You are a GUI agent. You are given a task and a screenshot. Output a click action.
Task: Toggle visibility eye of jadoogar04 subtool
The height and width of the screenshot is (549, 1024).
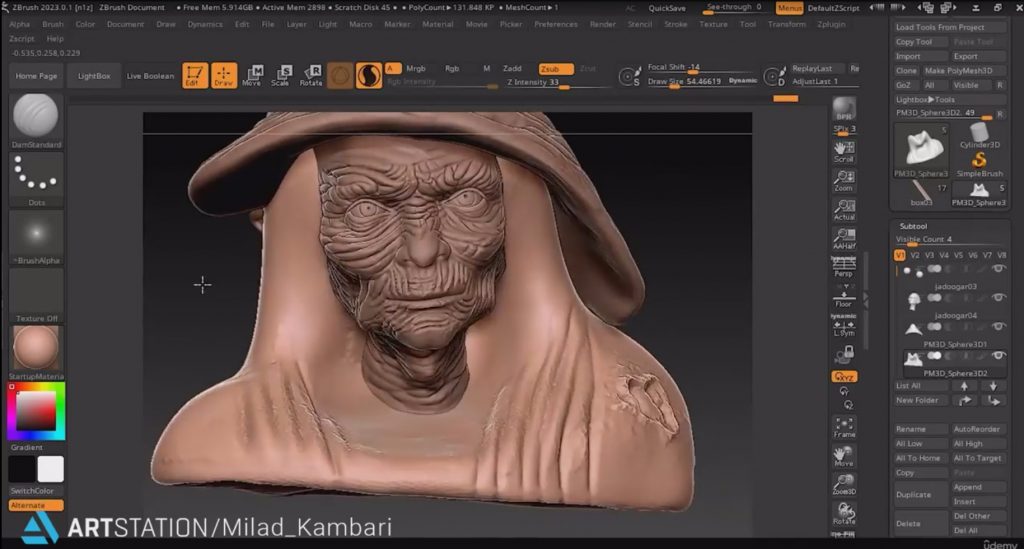(998, 298)
